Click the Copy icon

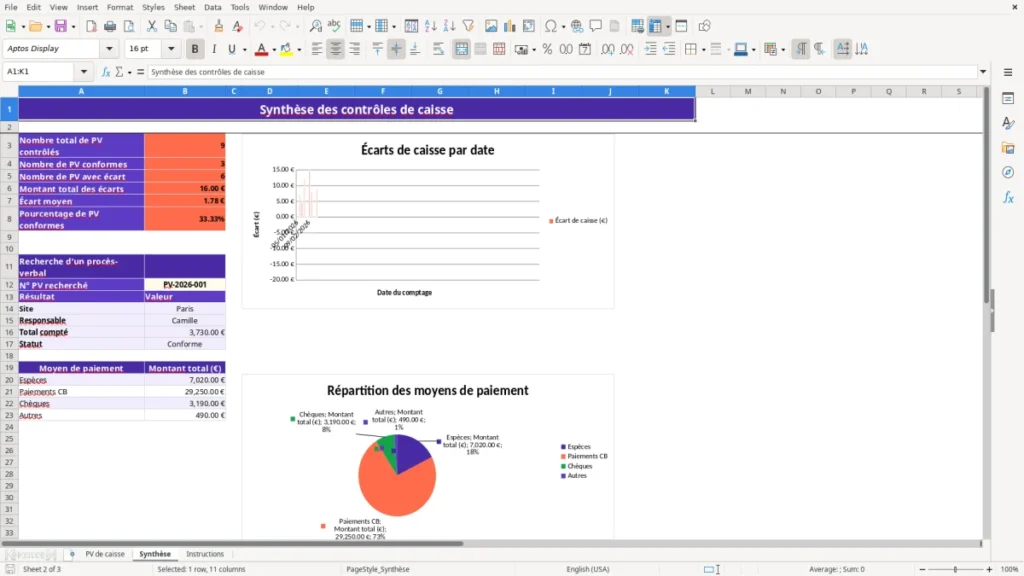(170, 26)
